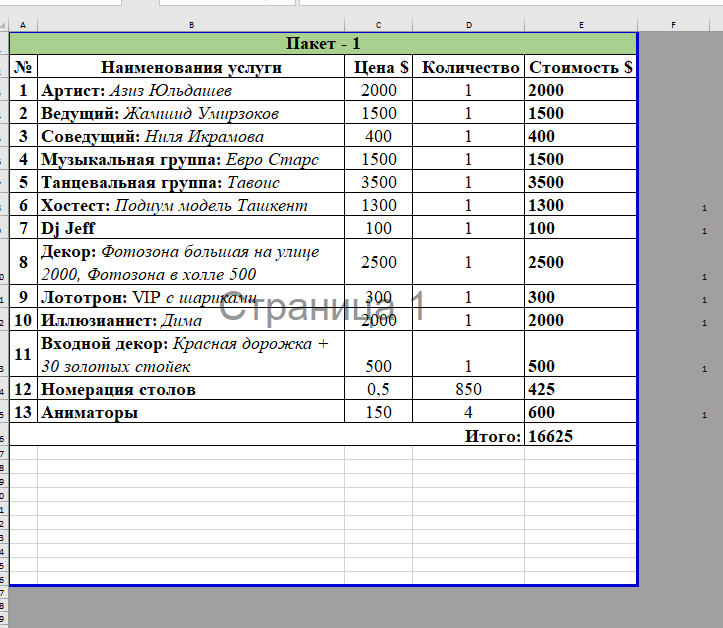Select the '№' header cell
Viewport: 723px width, 628px height.
(24, 66)
